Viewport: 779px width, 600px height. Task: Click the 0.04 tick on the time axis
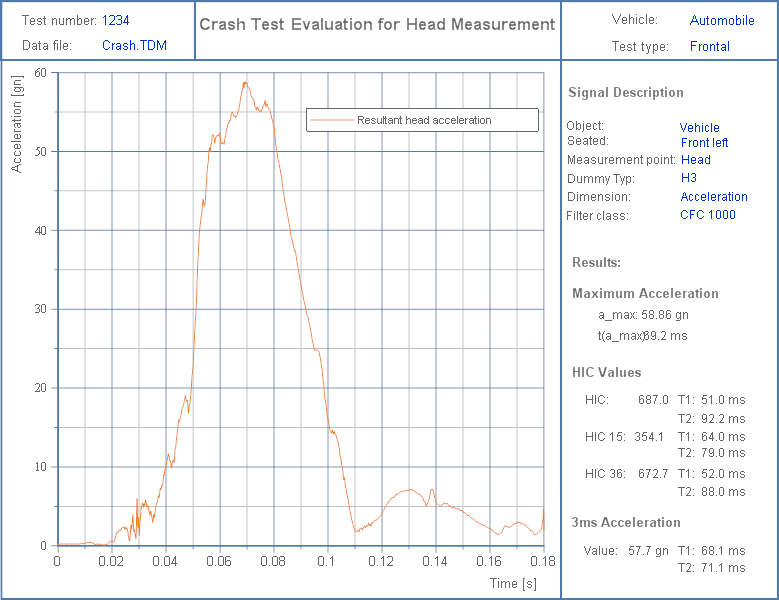pyautogui.click(x=165, y=561)
